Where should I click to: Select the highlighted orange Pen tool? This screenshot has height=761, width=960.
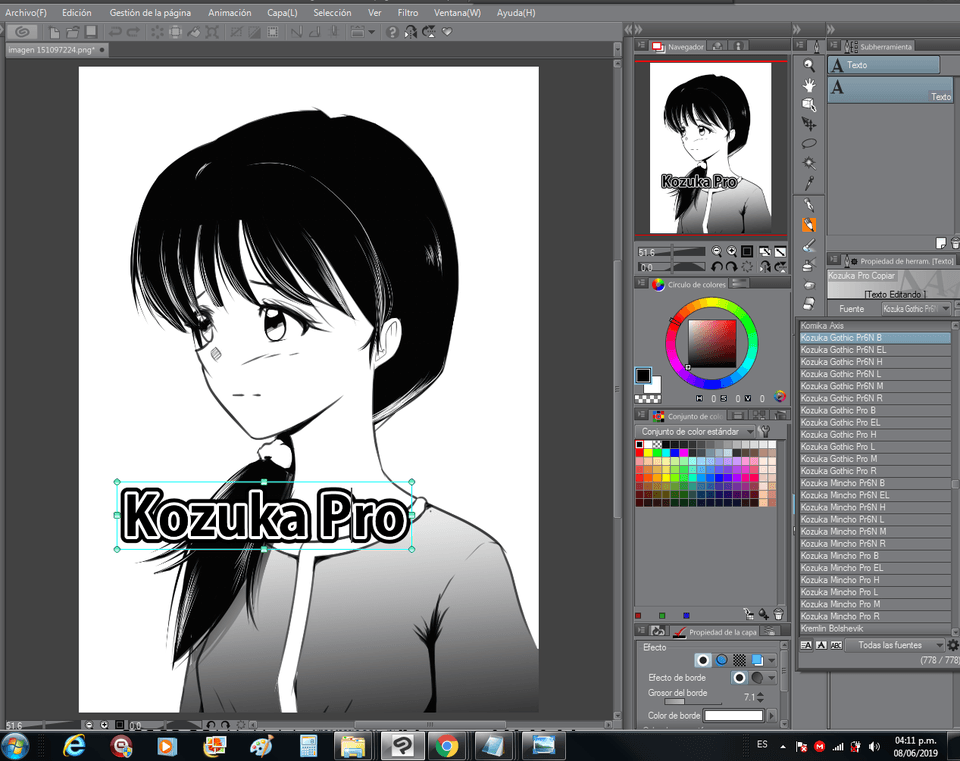click(809, 225)
